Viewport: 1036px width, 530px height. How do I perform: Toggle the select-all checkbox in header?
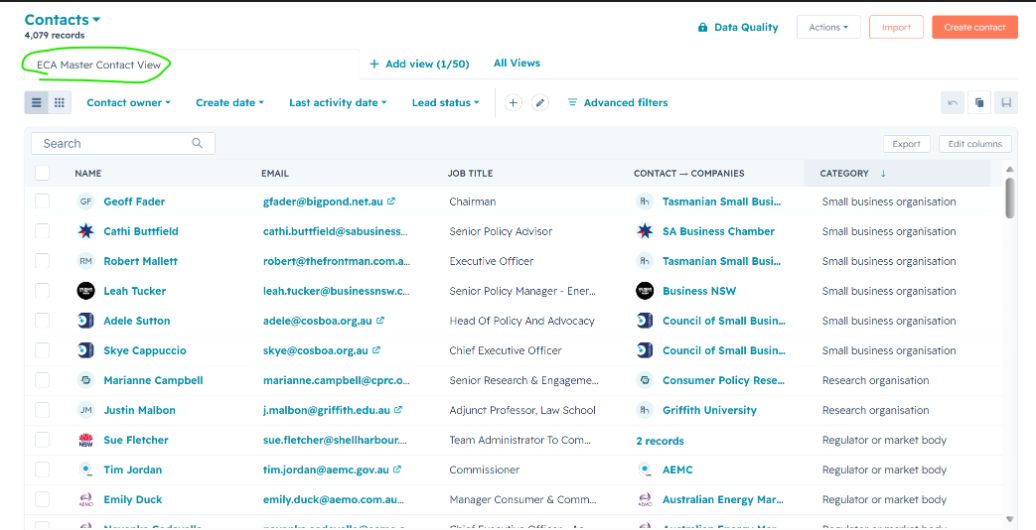tap(42, 173)
